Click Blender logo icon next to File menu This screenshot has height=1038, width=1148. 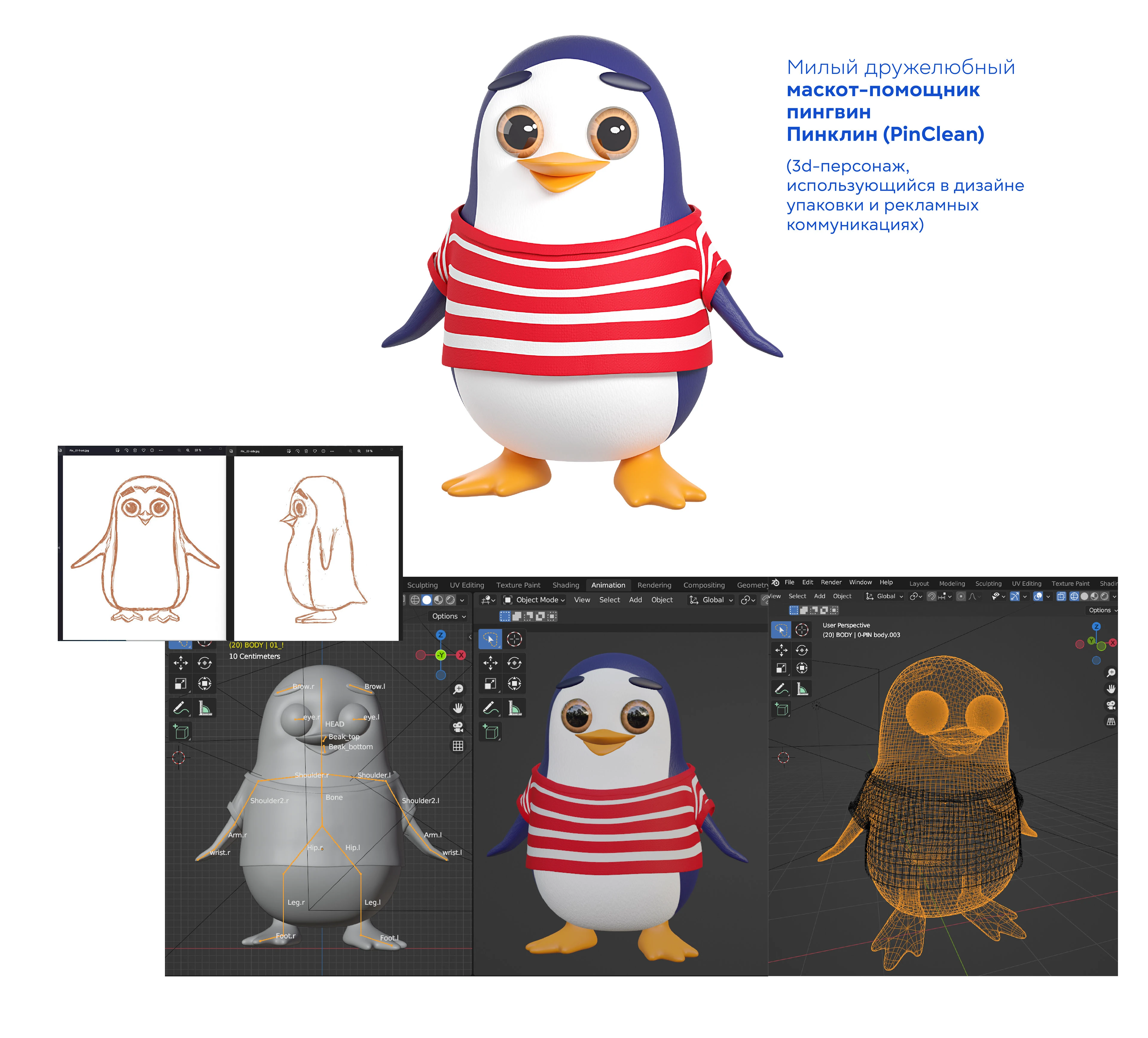point(775,583)
